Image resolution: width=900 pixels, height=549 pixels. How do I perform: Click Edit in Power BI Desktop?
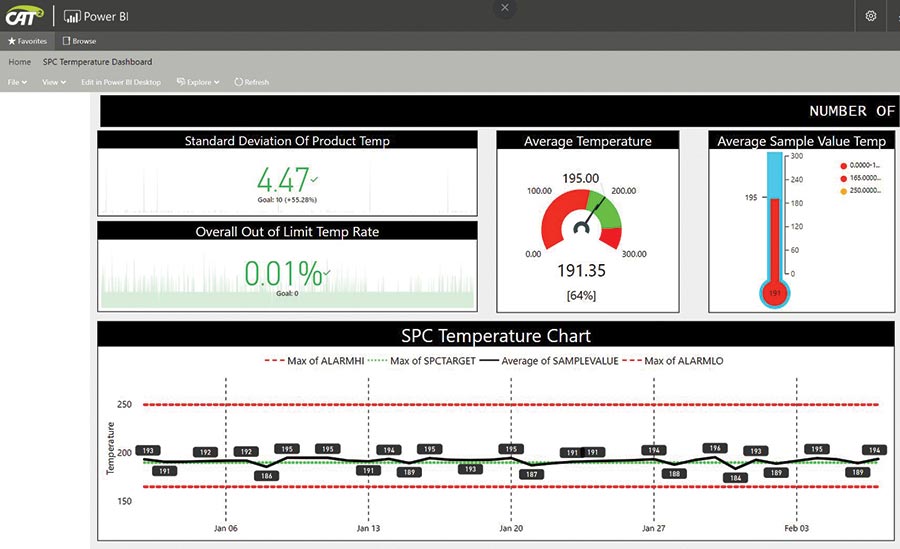(120, 82)
